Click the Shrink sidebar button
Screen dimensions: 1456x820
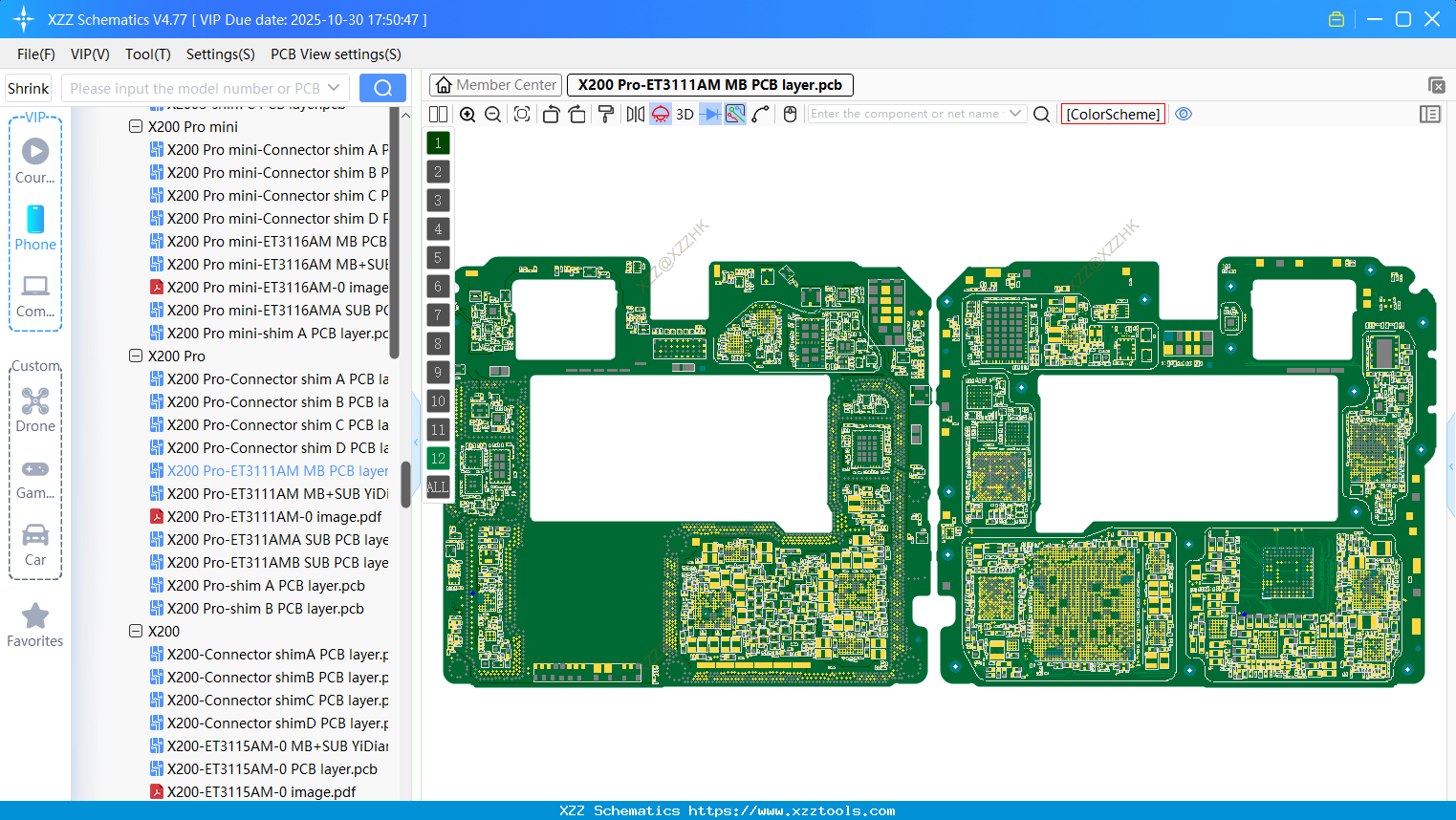[x=28, y=87]
